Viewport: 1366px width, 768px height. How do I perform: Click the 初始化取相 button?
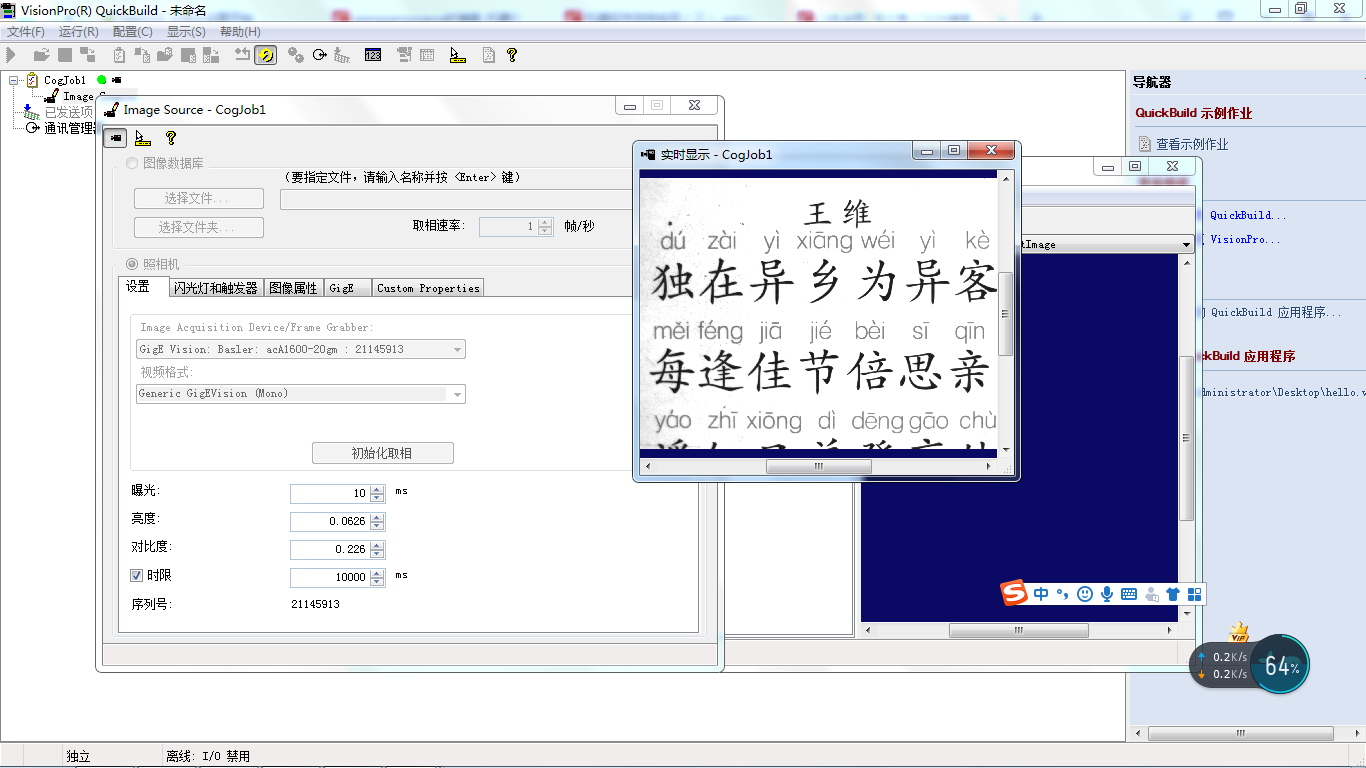[x=382, y=453]
